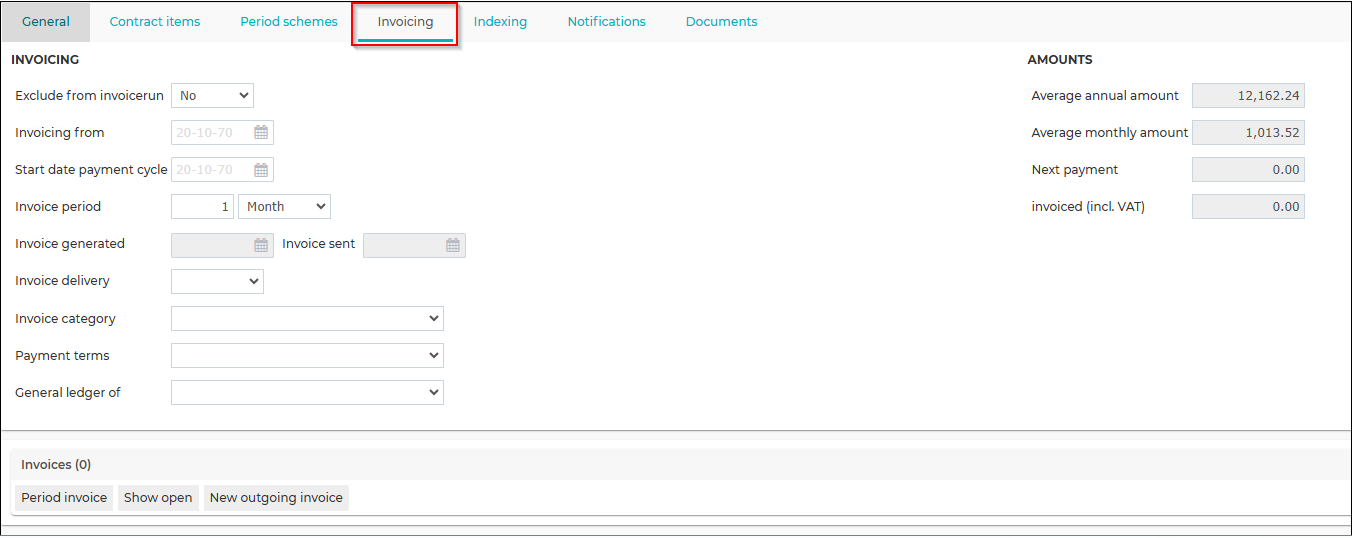Viewport: 1352px width, 538px height.
Task: Create a New outgoing invoice
Action: (x=276, y=497)
